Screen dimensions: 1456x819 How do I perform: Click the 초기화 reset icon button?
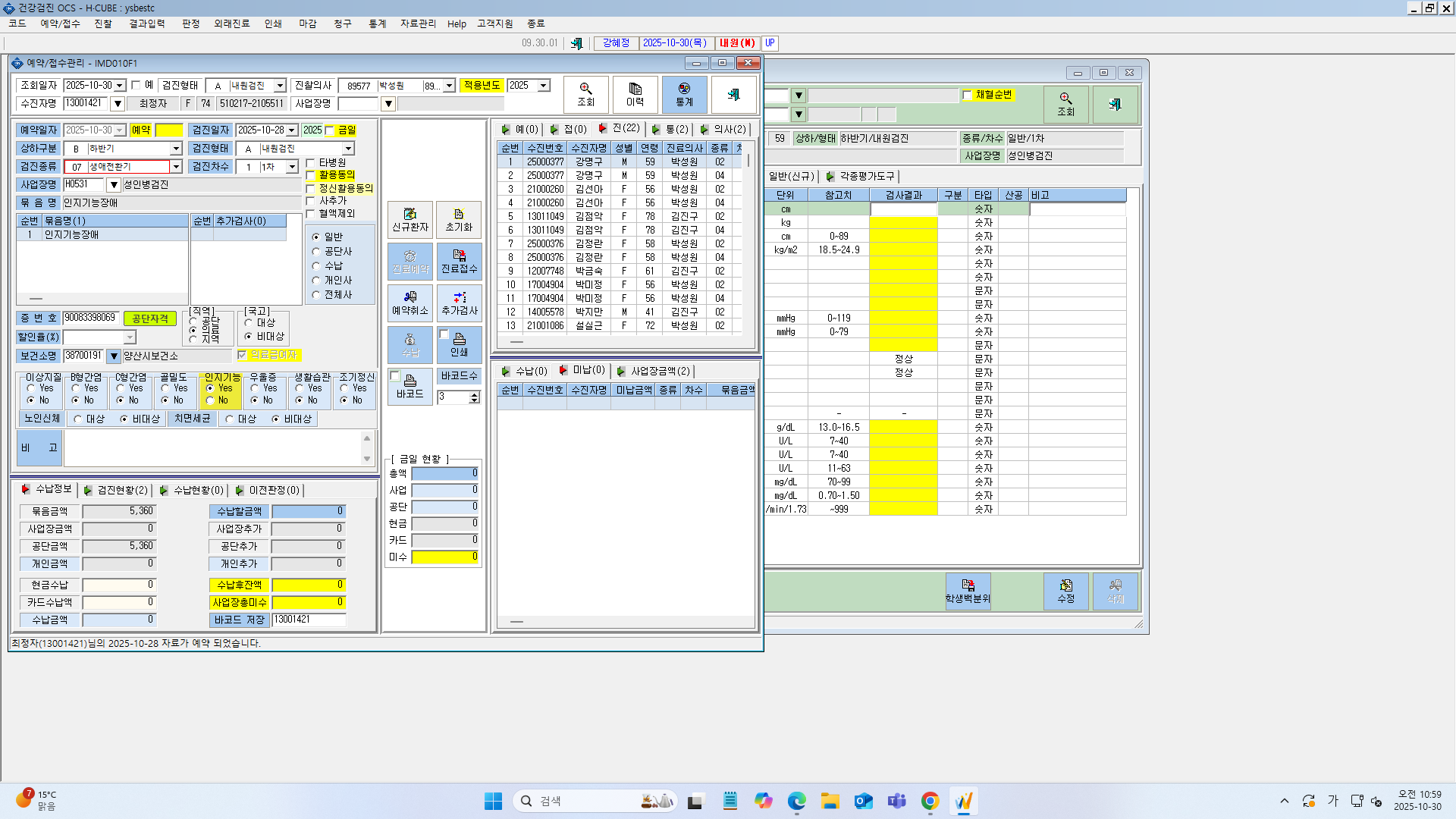(459, 220)
